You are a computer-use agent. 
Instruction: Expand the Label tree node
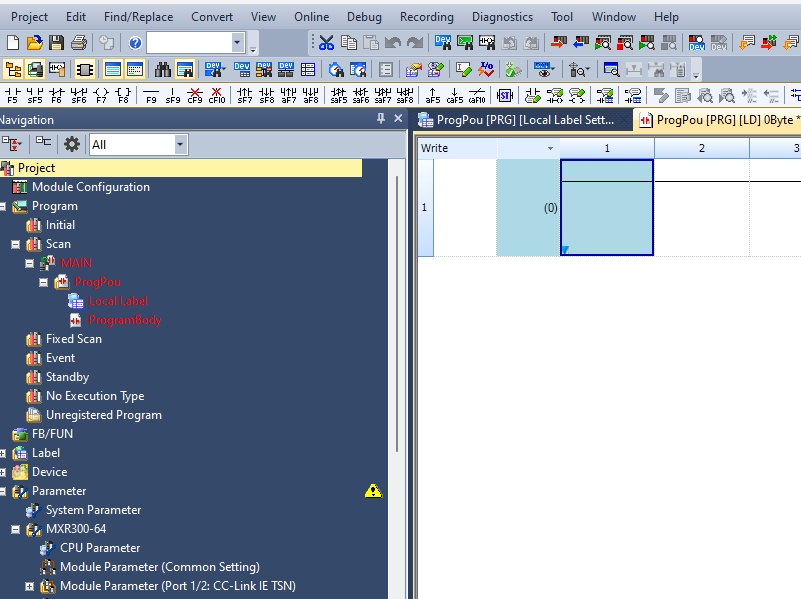pyautogui.click(x=3, y=453)
